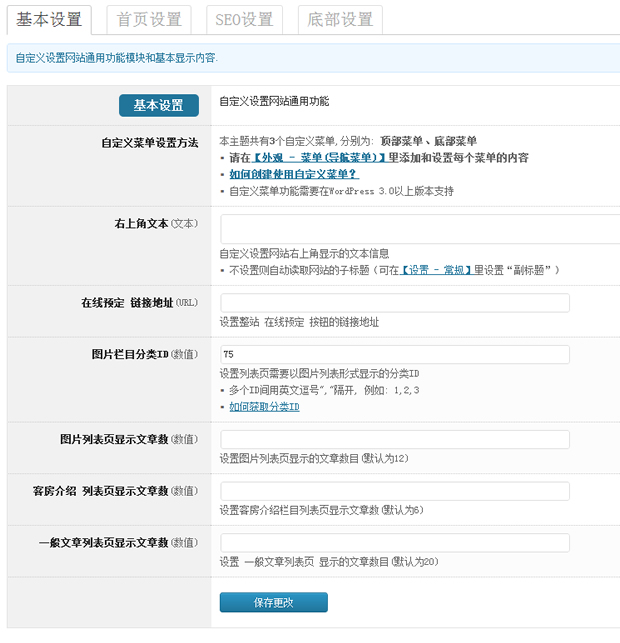Focus the 客房介绍 列表页显示文章数 input field
The height and width of the screenshot is (643, 620).
pyautogui.click(x=395, y=491)
